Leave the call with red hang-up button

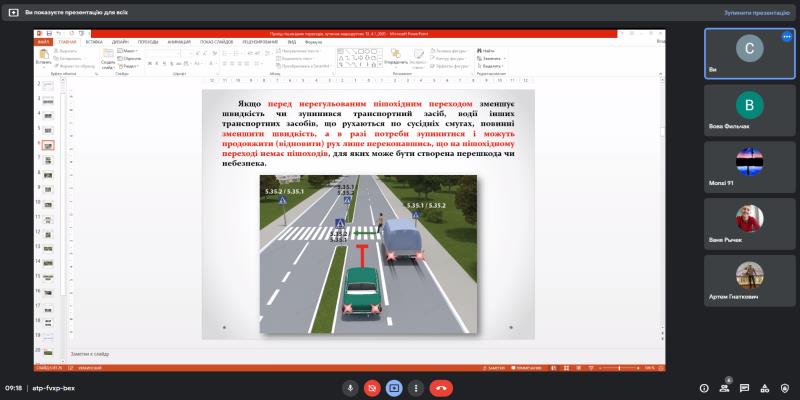tap(441, 387)
